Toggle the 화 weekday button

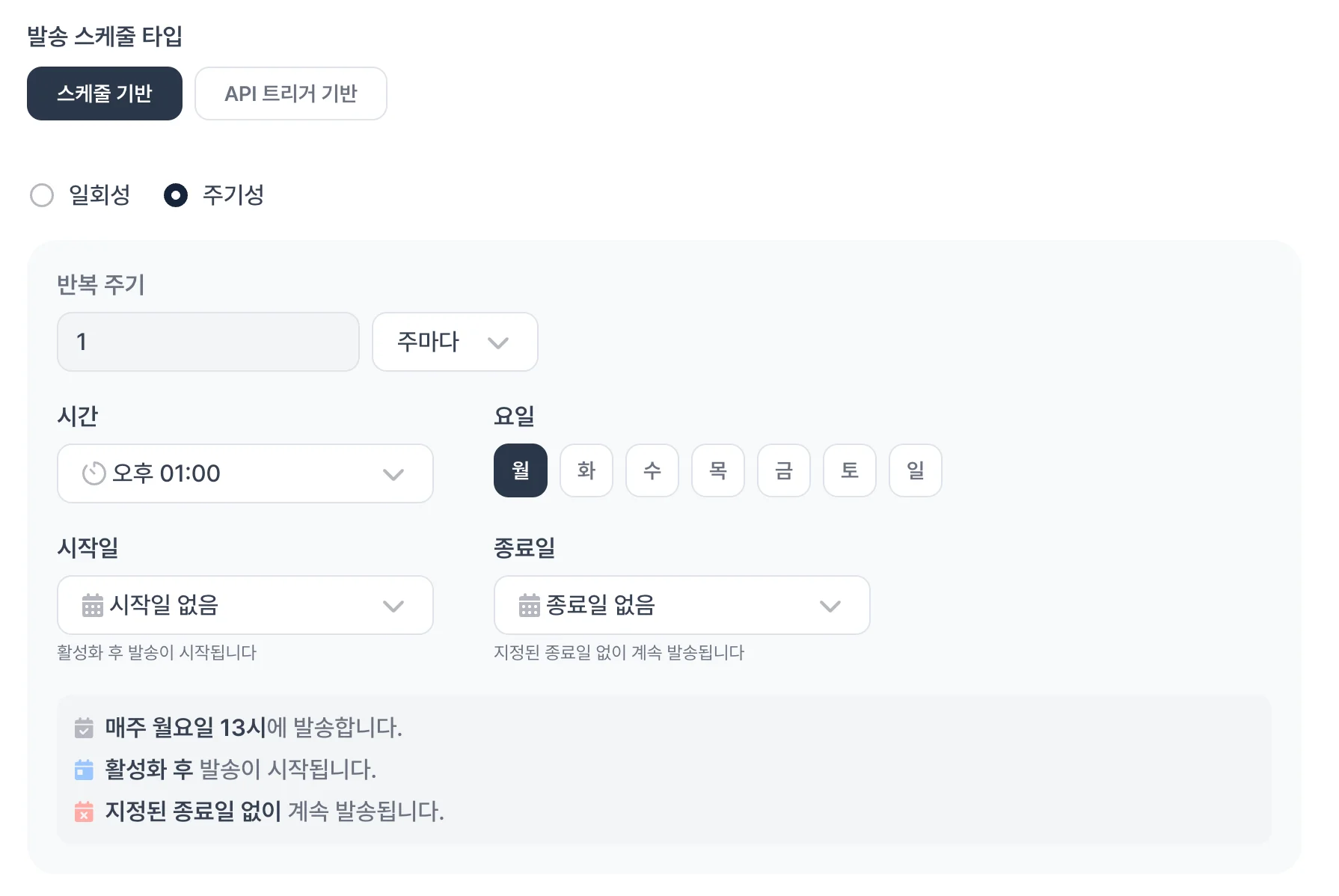(586, 470)
